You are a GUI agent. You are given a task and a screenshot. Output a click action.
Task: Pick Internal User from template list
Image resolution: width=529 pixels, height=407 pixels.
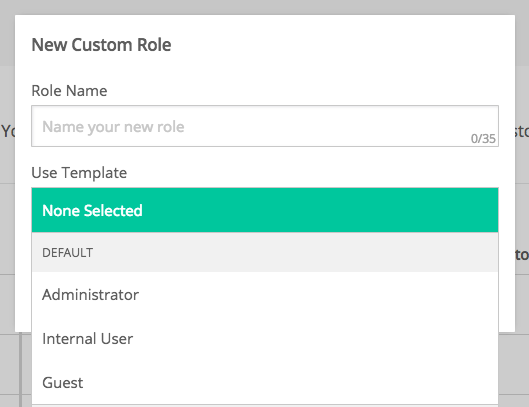(265, 338)
